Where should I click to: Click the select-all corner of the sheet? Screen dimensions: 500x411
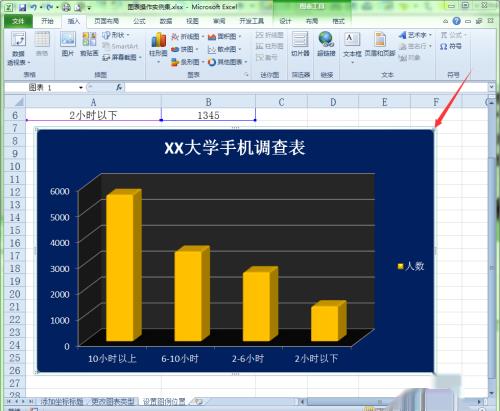15,101
